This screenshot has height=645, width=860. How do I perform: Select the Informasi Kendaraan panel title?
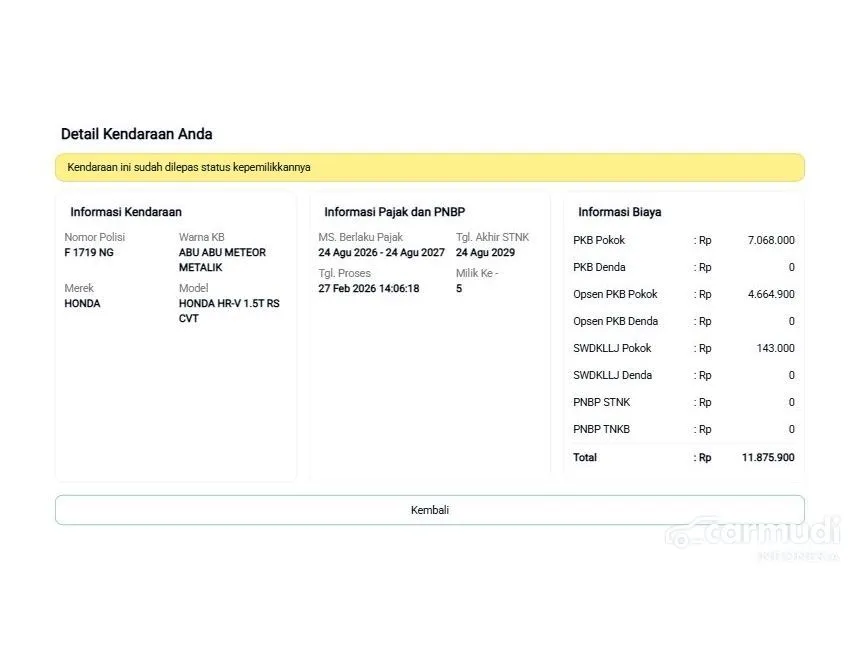tap(126, 212)
